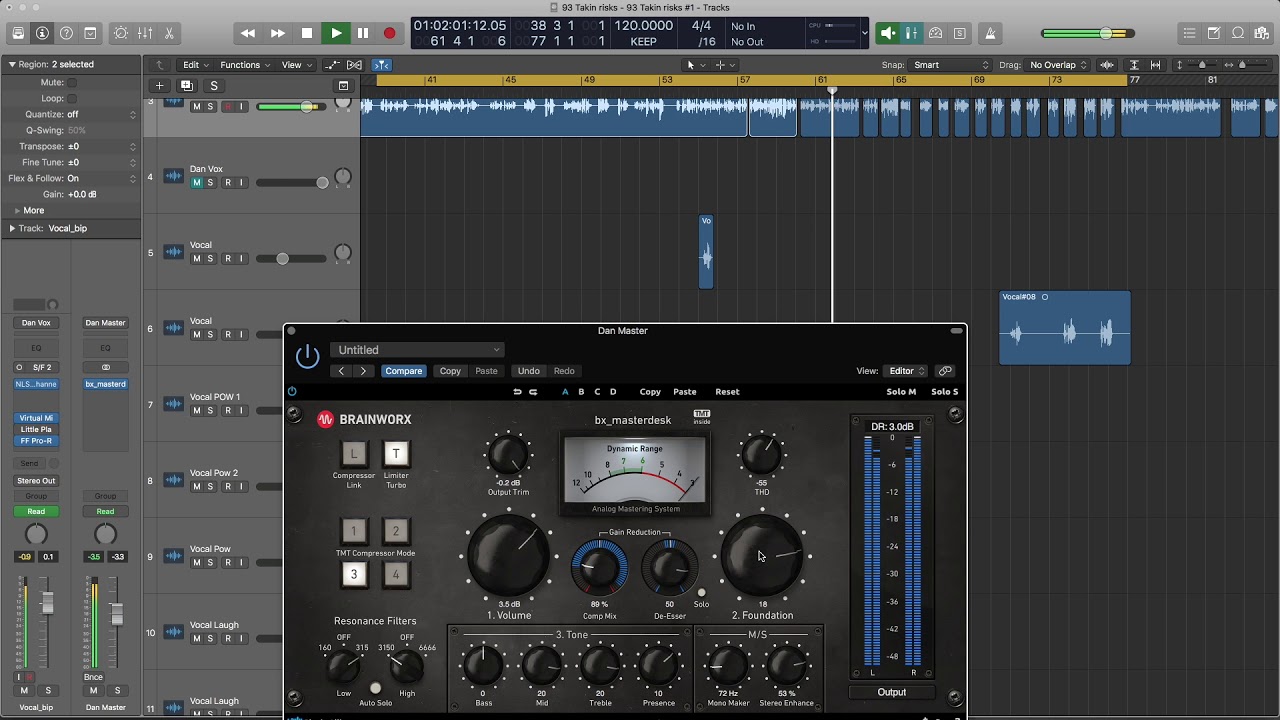Select plugin setting slot C

(597, 392)
